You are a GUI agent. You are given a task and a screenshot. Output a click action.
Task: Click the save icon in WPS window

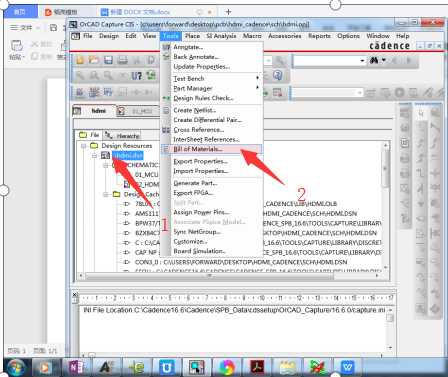(x=53, y=27)
